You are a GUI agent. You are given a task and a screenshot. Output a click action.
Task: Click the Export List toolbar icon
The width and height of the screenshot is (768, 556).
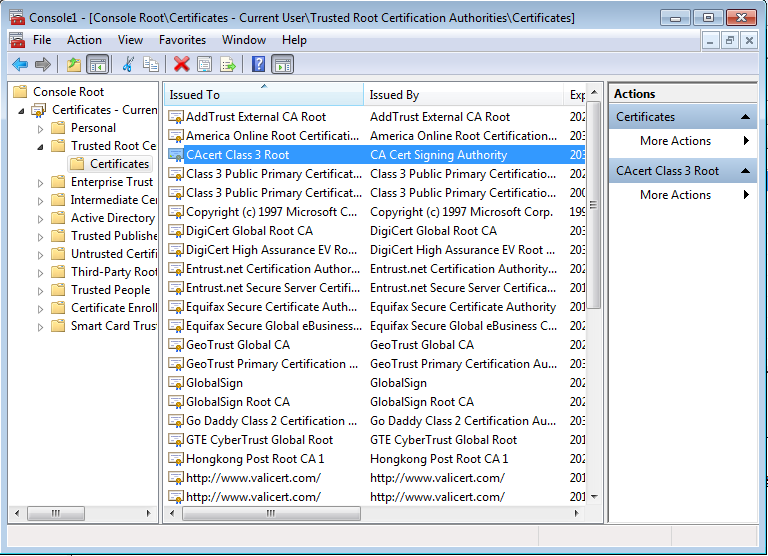228,65
